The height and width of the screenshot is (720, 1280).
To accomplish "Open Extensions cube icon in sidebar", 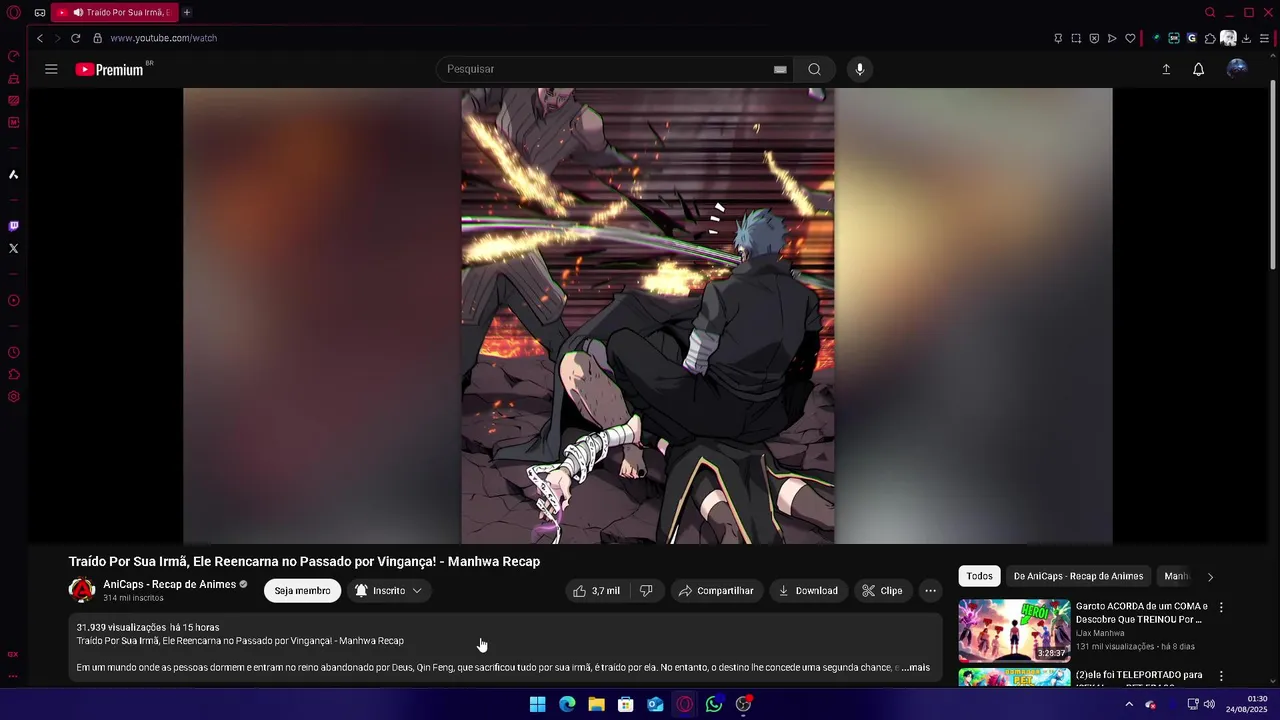I will pos(13,375).
